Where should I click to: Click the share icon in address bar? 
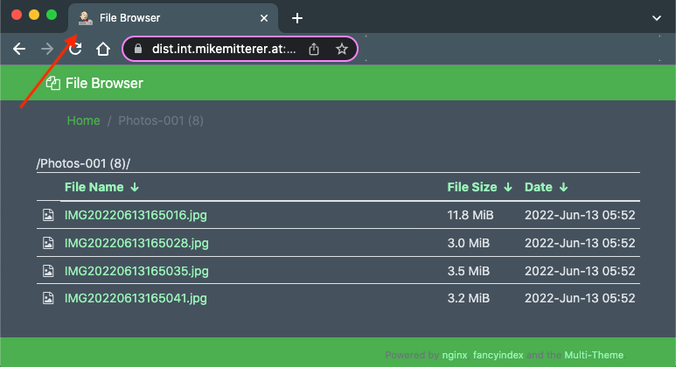[314, 49]
